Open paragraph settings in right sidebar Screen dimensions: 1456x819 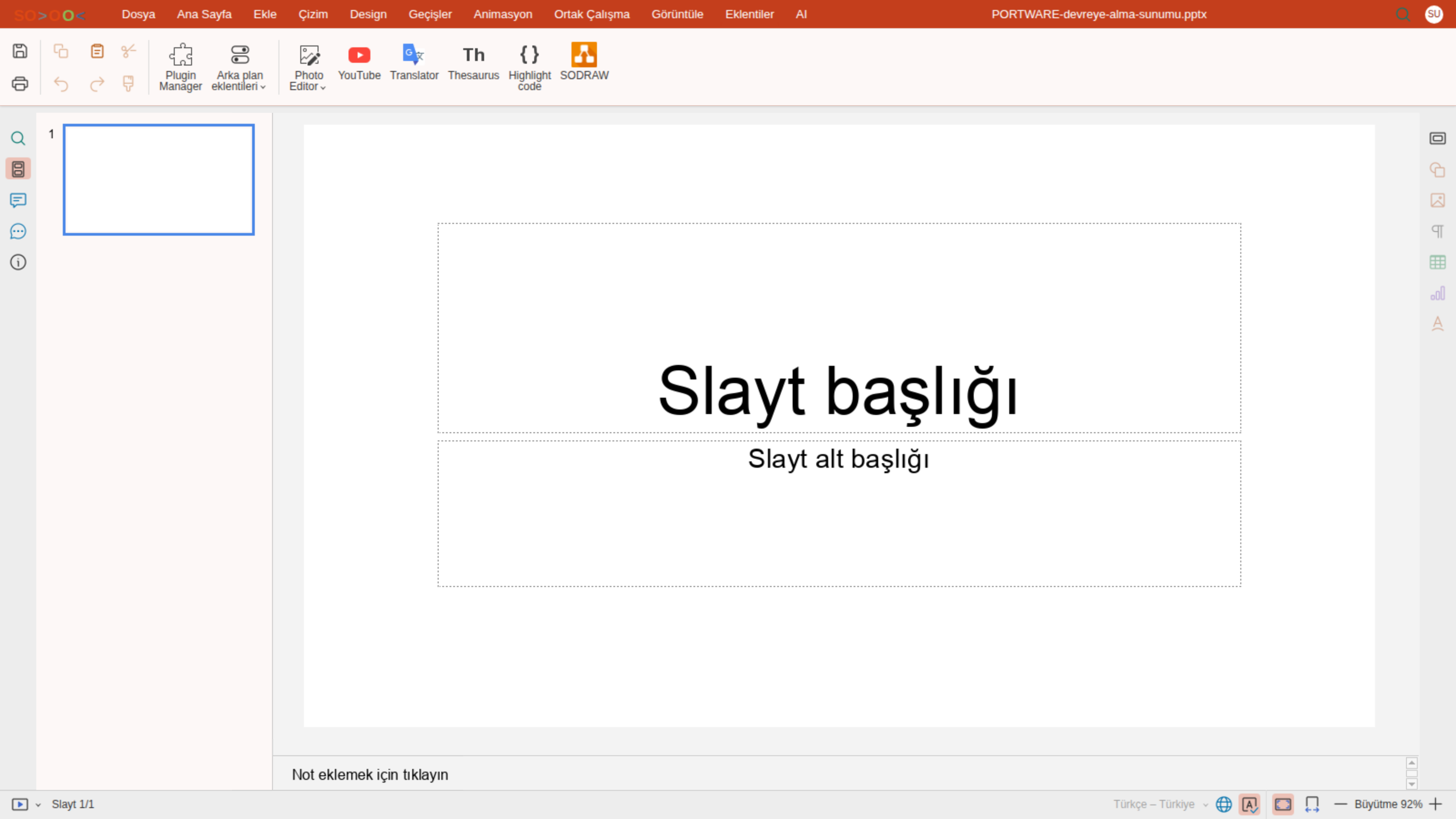point(1437,231)
